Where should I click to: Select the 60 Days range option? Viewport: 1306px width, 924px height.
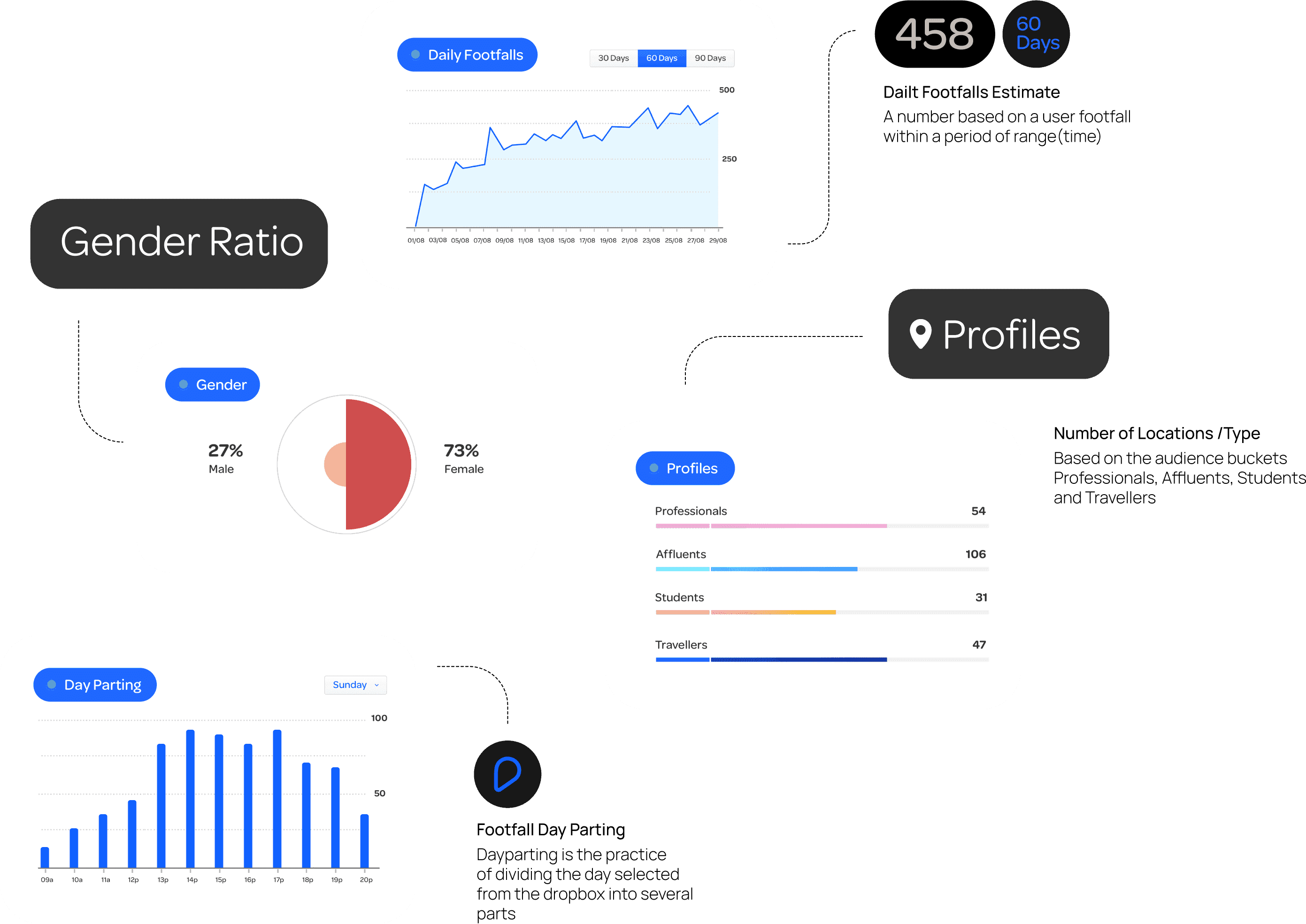point(661,58)
